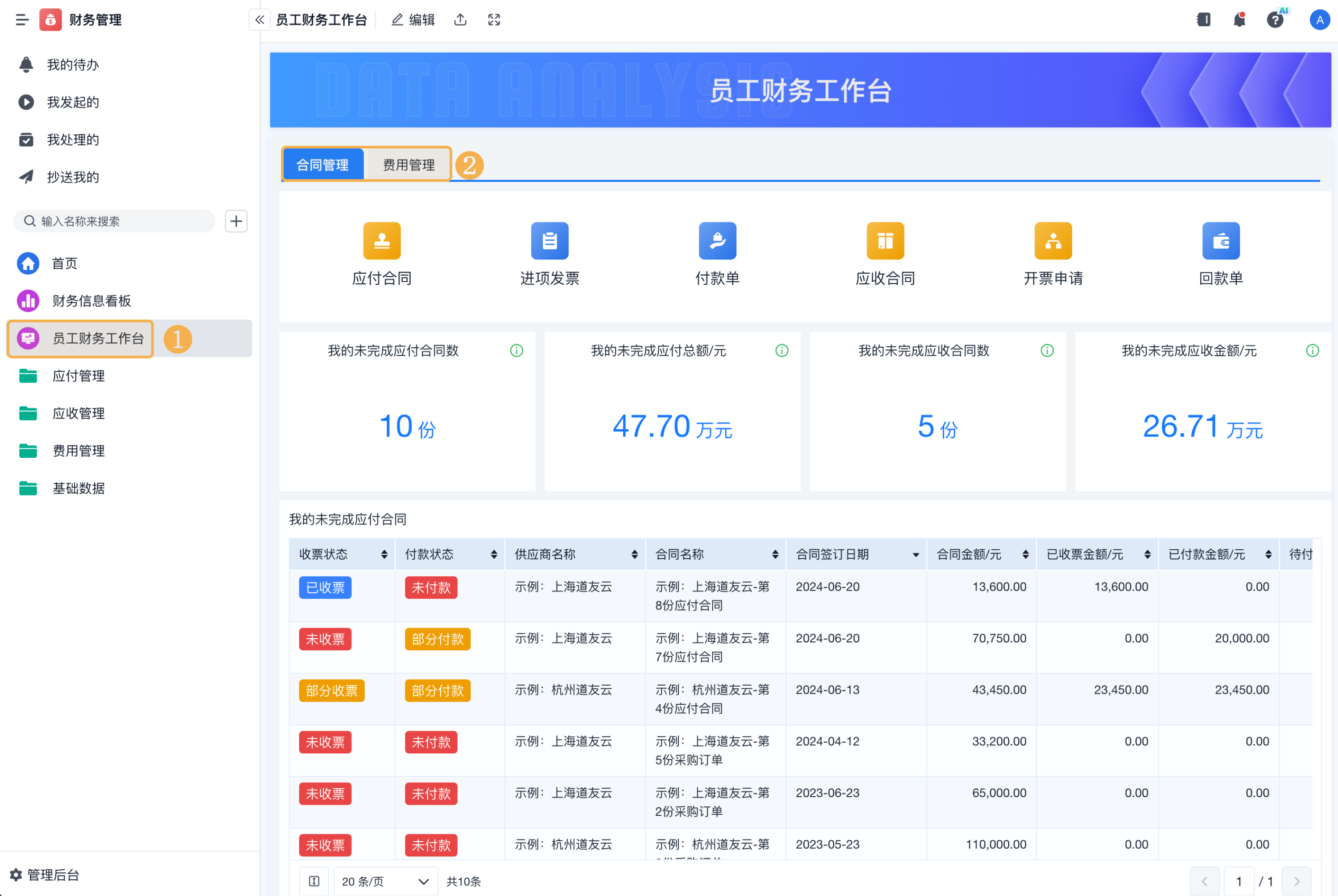The image size is (1338, 896).
Task: Collapse the sidebar with the double-chevron
Action: pos(260,20)
